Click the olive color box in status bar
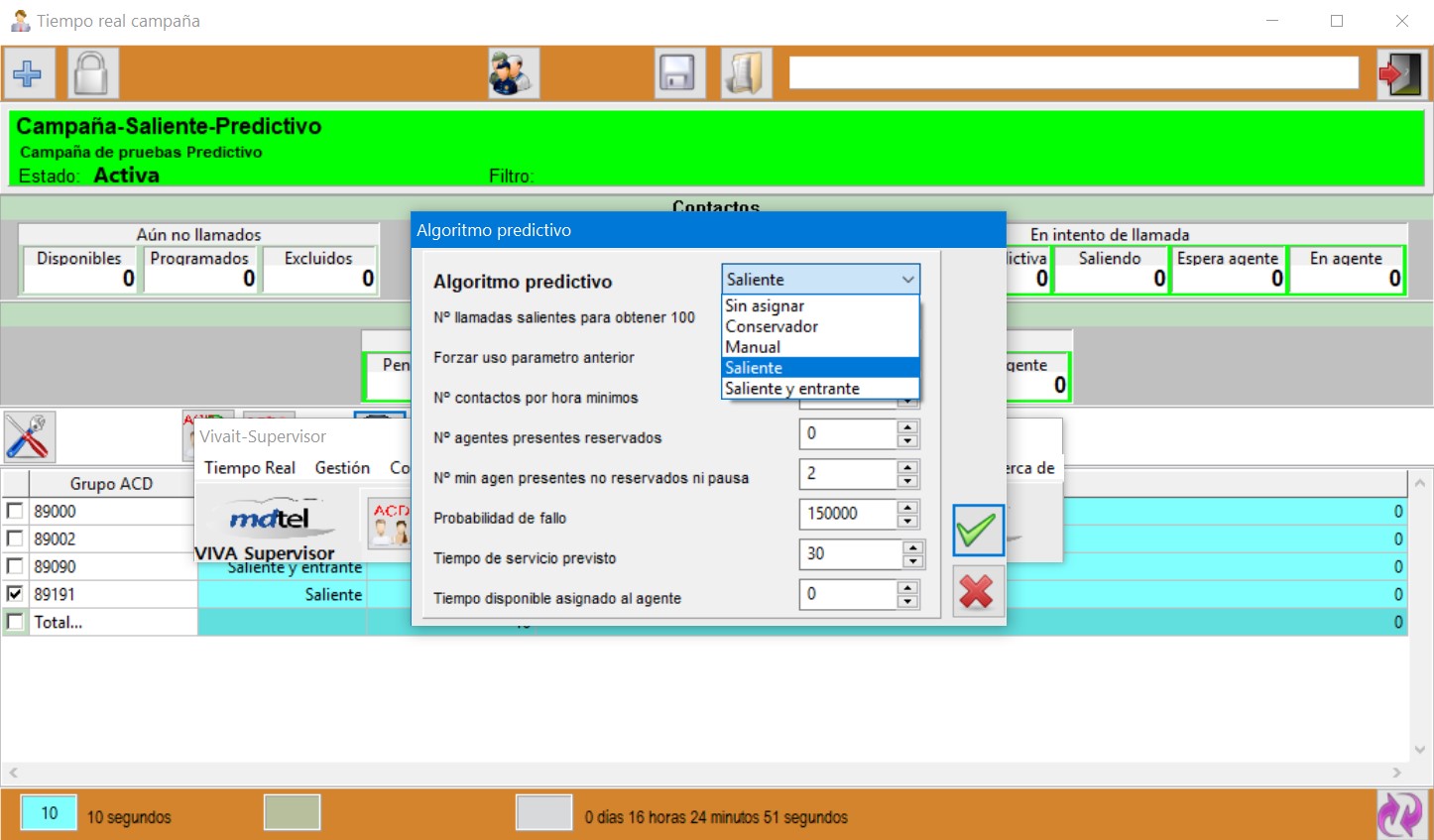The image size is (1434, 840). [x=292, y=813]
